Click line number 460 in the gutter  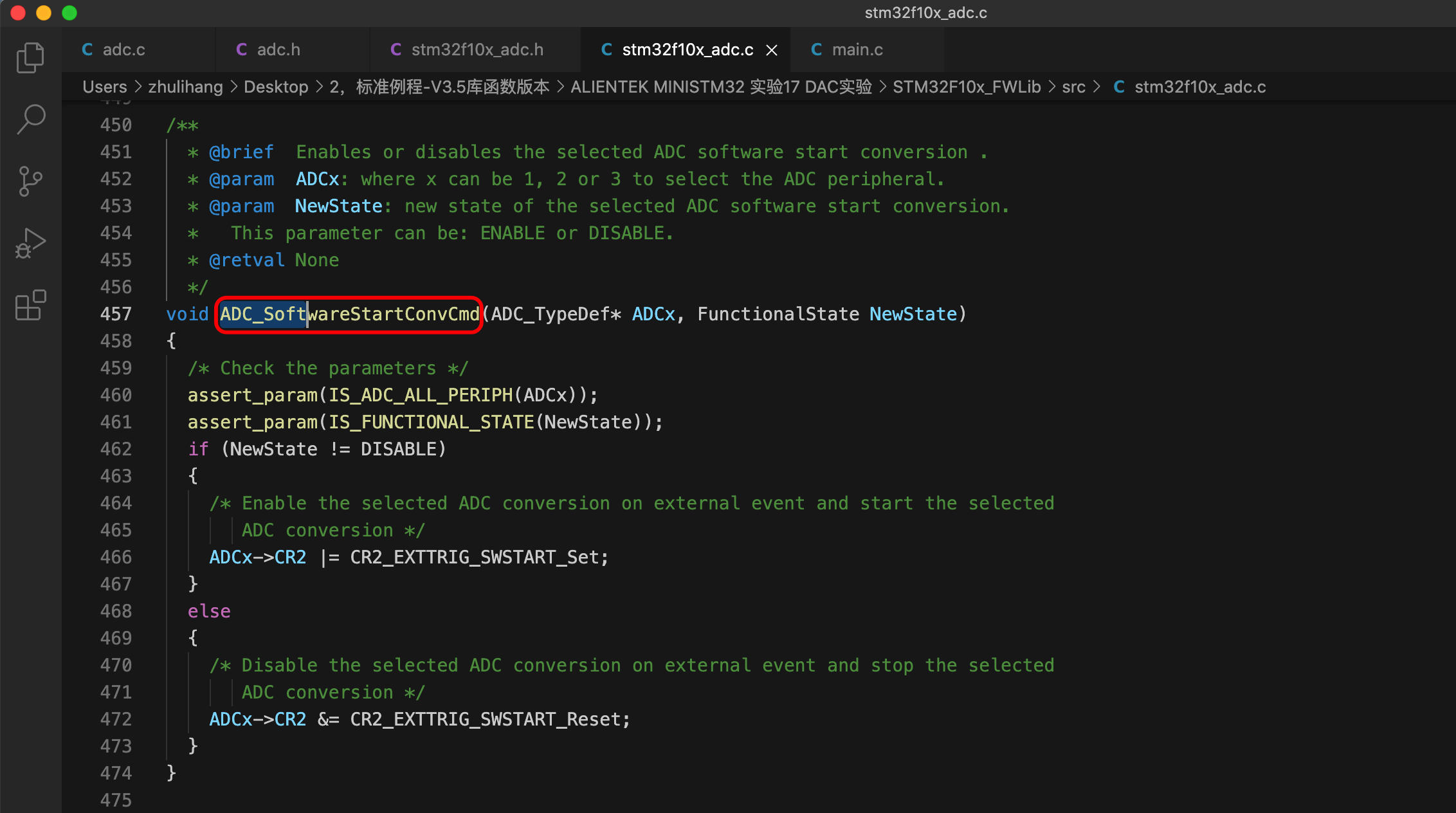pyautogui.click(x=116, y=395)
